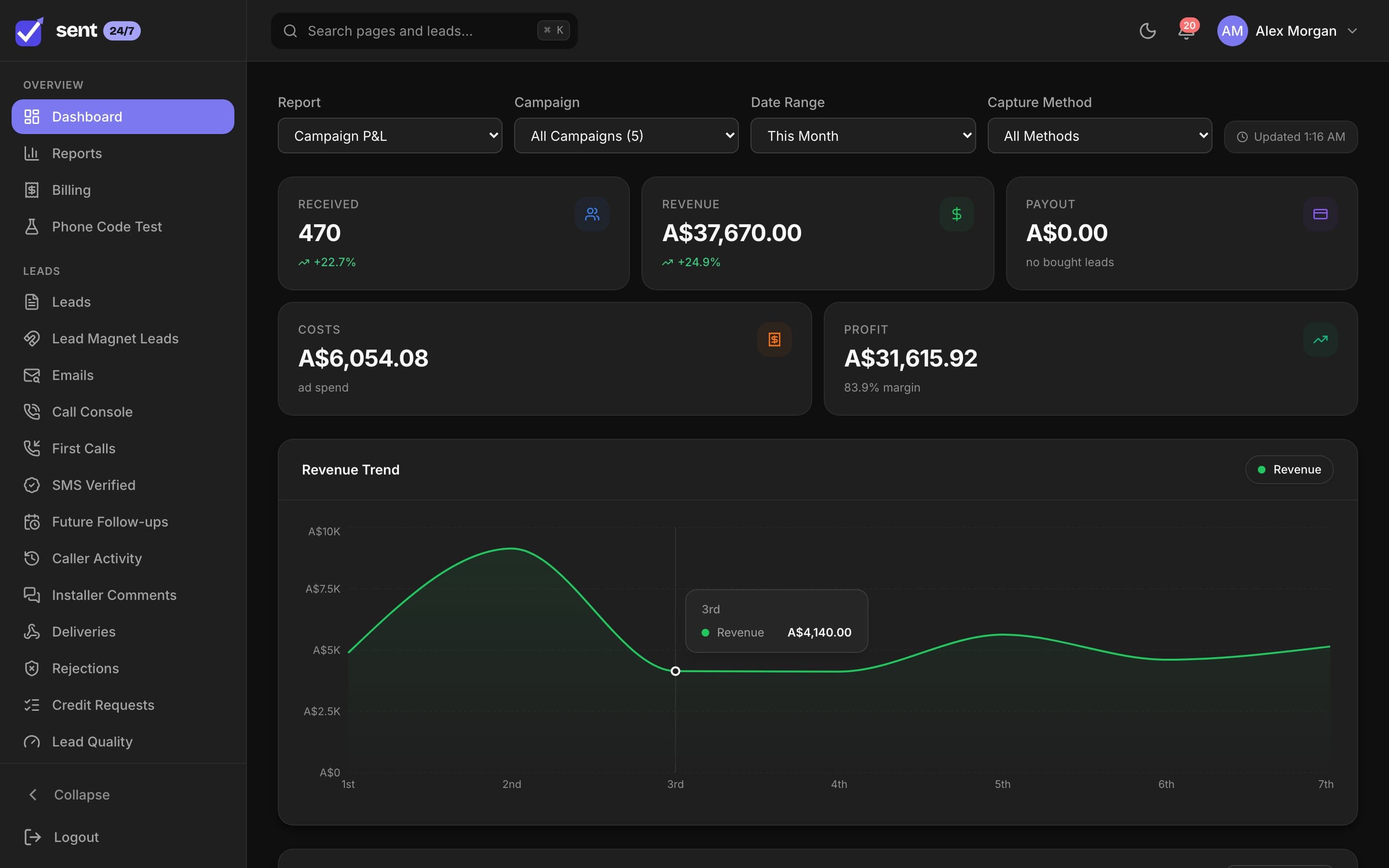The height and width of the screenshot is (868, 1389).
Task: Go to Reports in the sidebar
Action: pyautogui.click(x=123, y=153)
